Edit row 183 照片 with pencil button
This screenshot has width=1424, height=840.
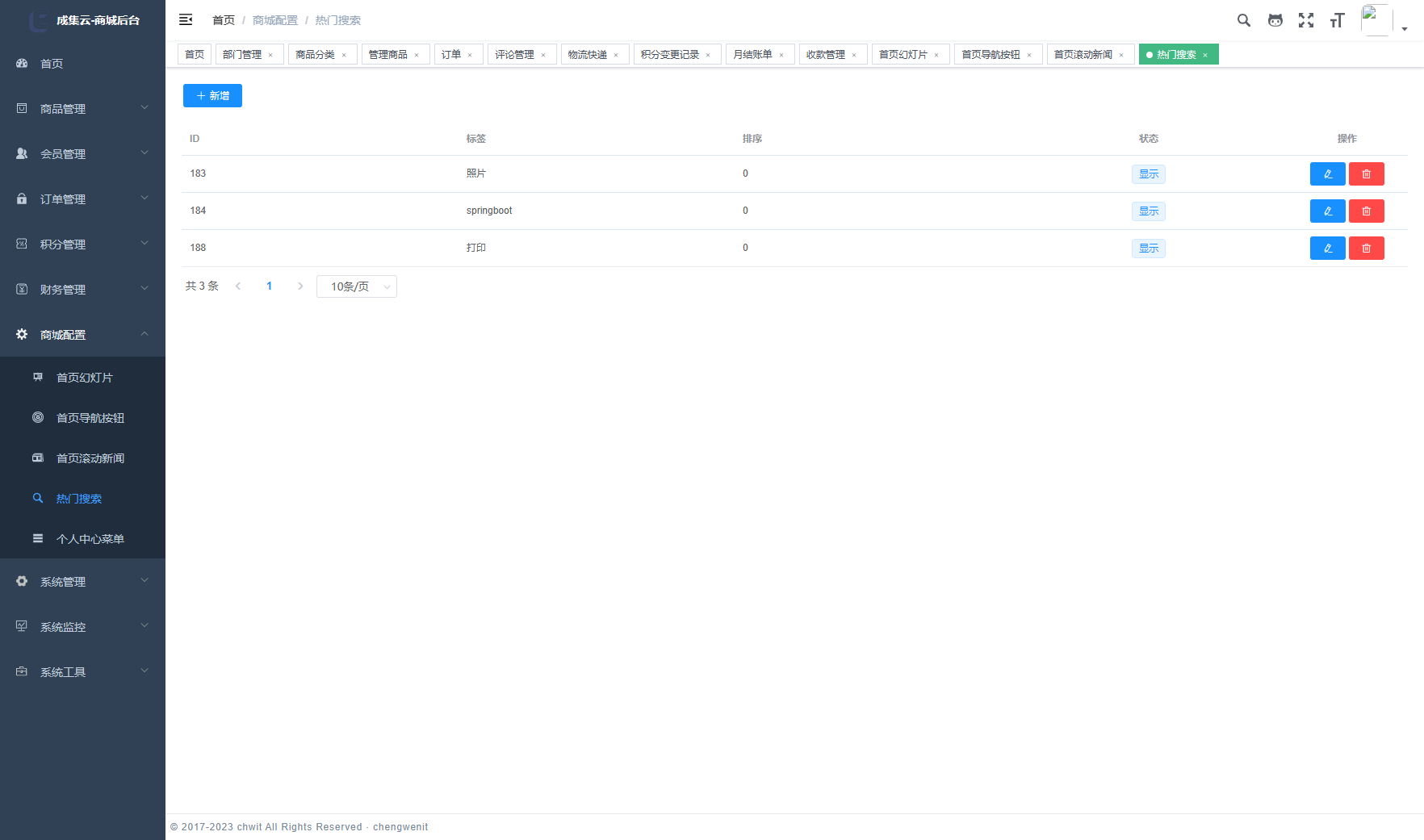1327,174
